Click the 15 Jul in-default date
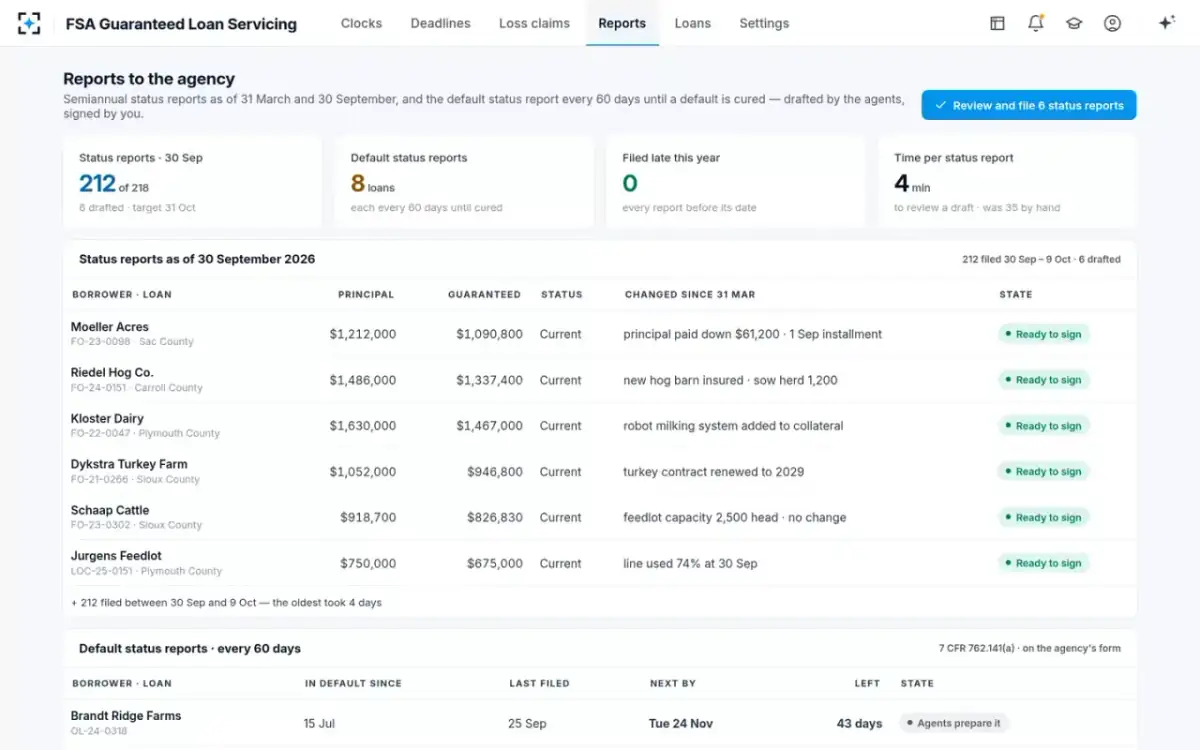The height and width of the screenshot is (750, 1200). [320, 723]
